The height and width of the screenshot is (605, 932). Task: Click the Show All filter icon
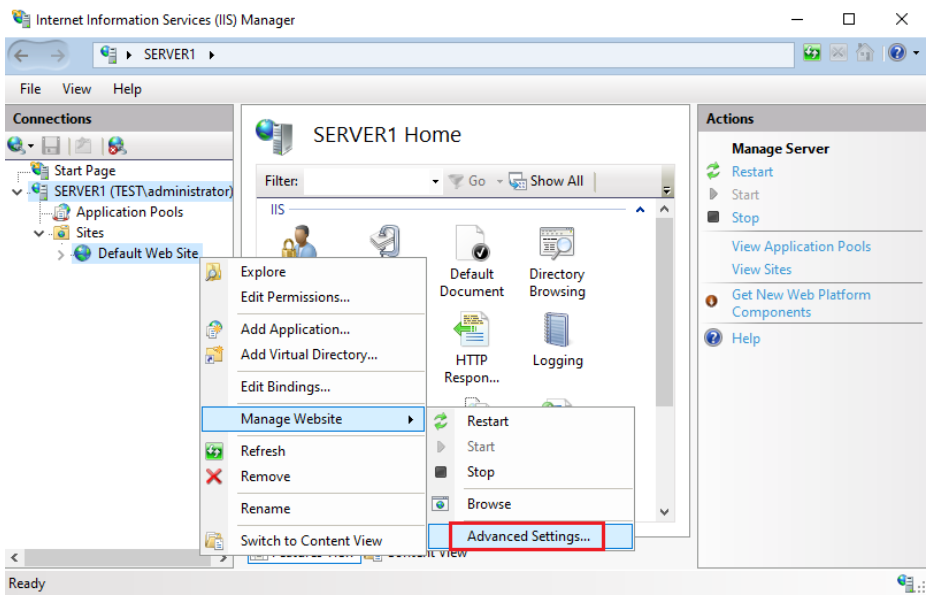pyautogui.click(x=518, y=181)
